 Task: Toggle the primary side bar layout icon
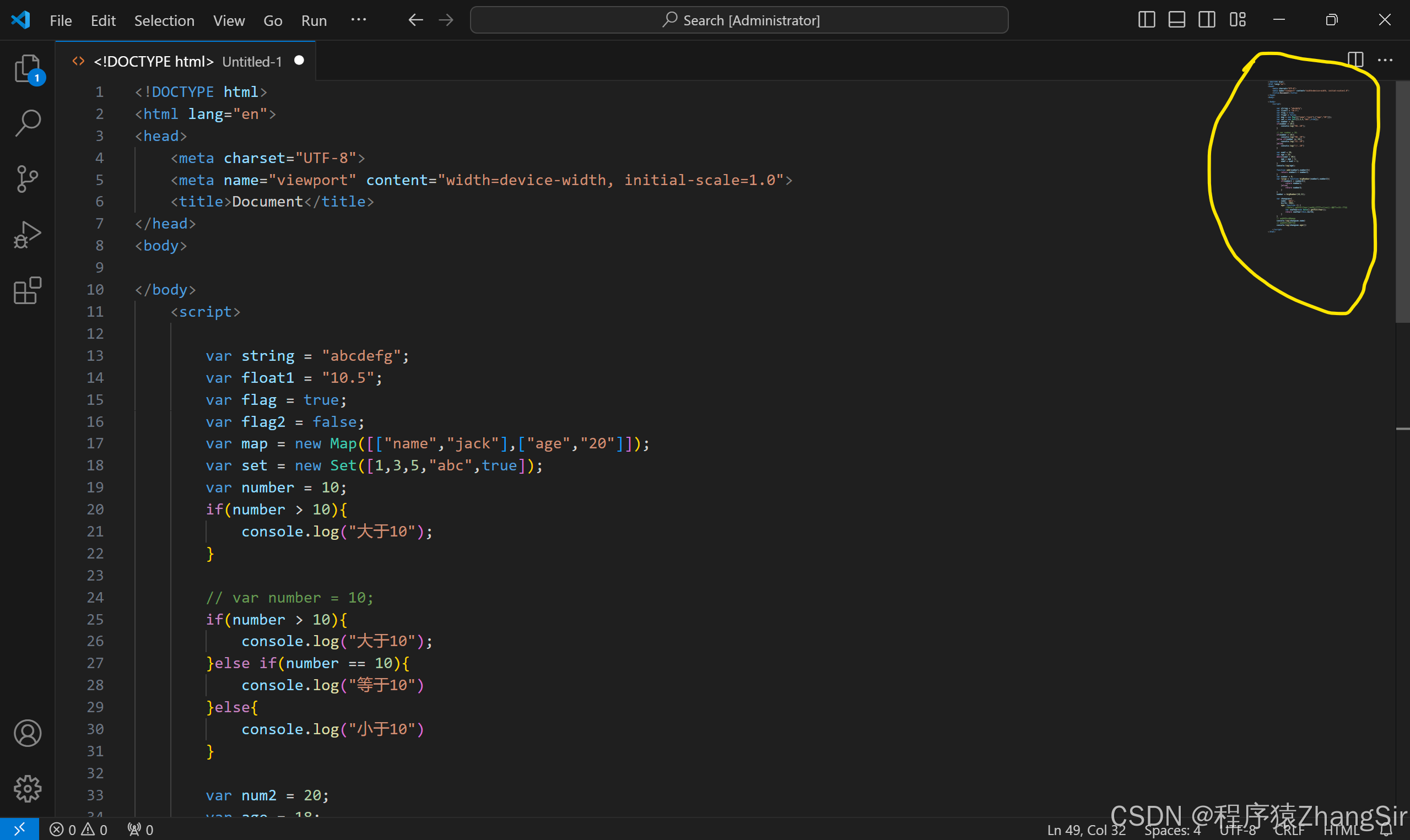tap(1146, 20)
